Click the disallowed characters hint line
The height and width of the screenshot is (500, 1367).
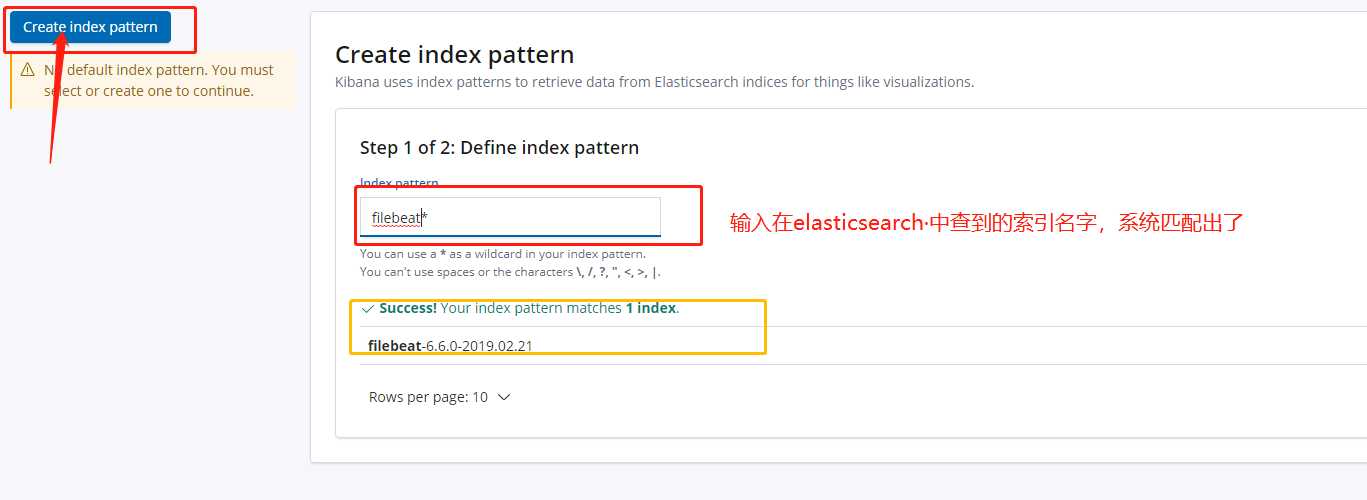[510, 272]
